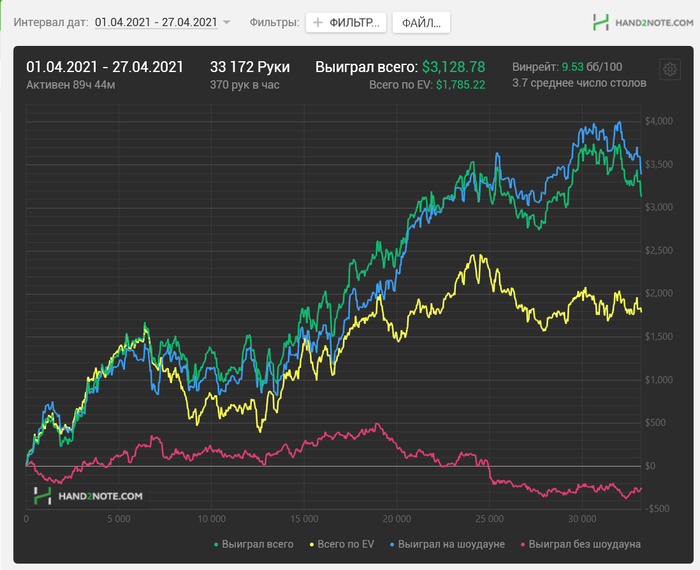Image resolution: width=700 pixels, height=570 pixels.
Task: Click the 370 рук в час text
Action: pyautogui.click(x=245, y=85)
